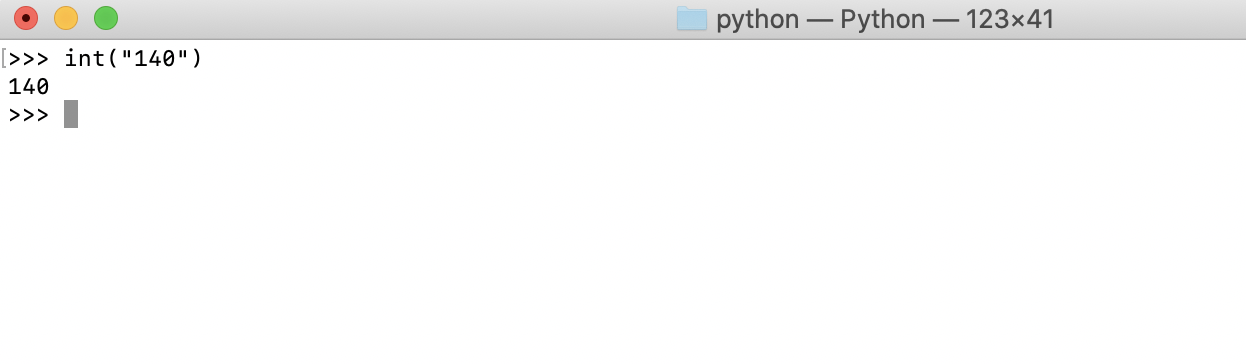Click the first dash in the window title
Image resolution: width=1246 pixels, height=364 pixels.
click(x=820, y=20)
